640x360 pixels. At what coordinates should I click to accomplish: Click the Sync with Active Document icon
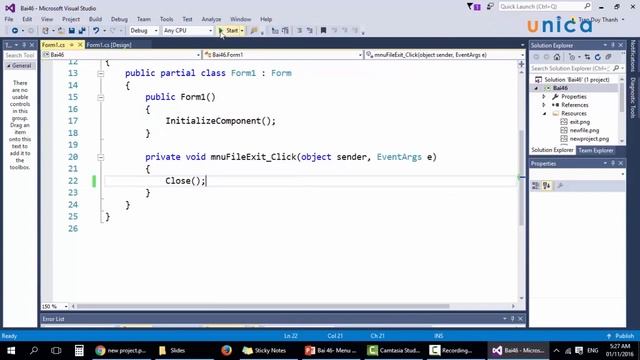pos(587,57)
